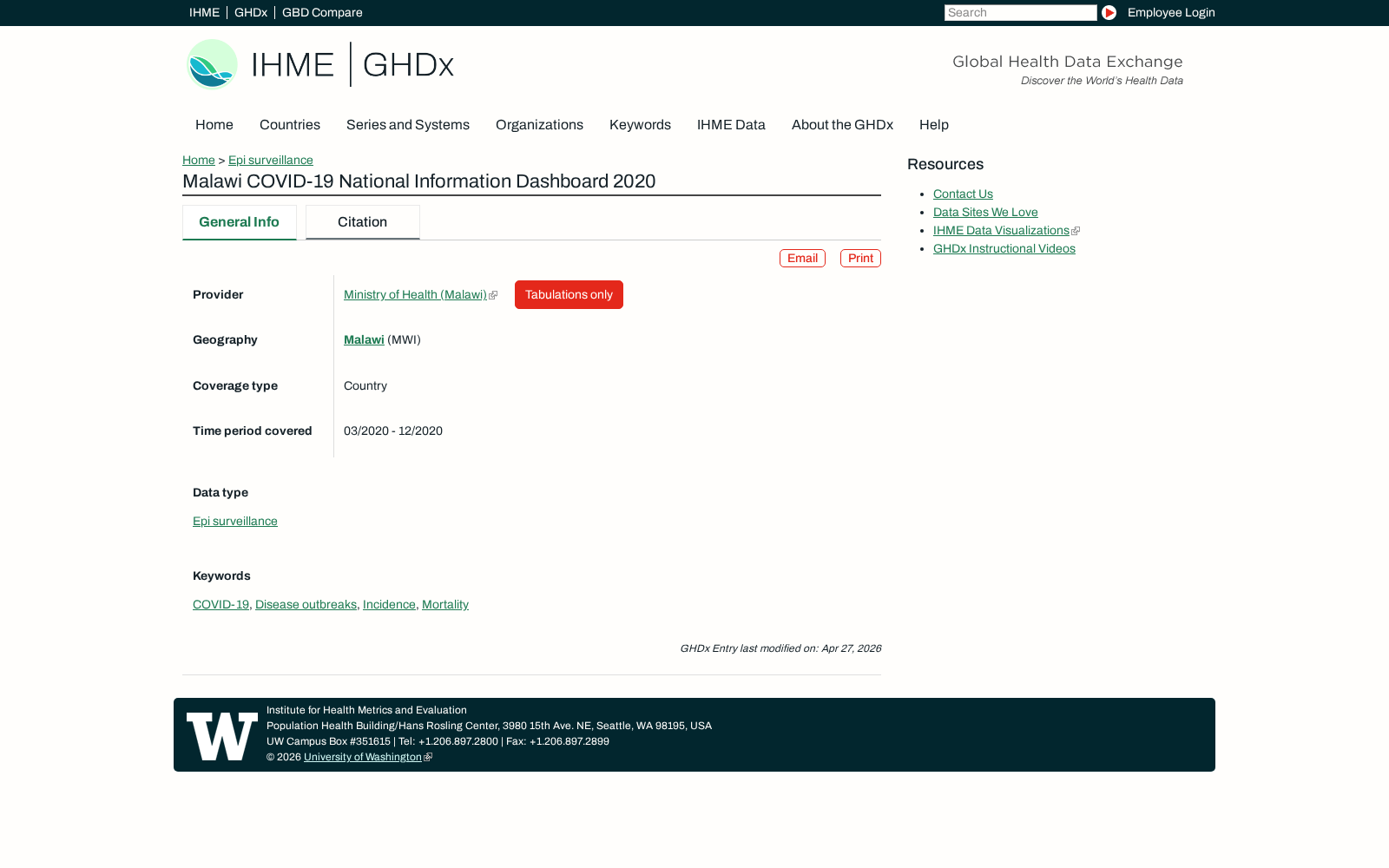Viewport: 1389px width, 868px height.
Task: Open the IHME link in top bar
Action: [204, 12]
